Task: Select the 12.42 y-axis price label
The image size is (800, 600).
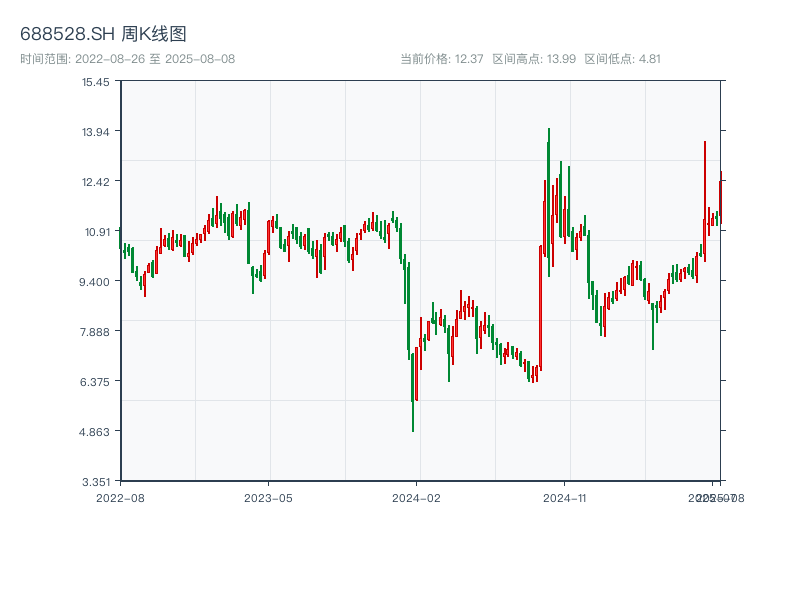Action: point(96,181)
